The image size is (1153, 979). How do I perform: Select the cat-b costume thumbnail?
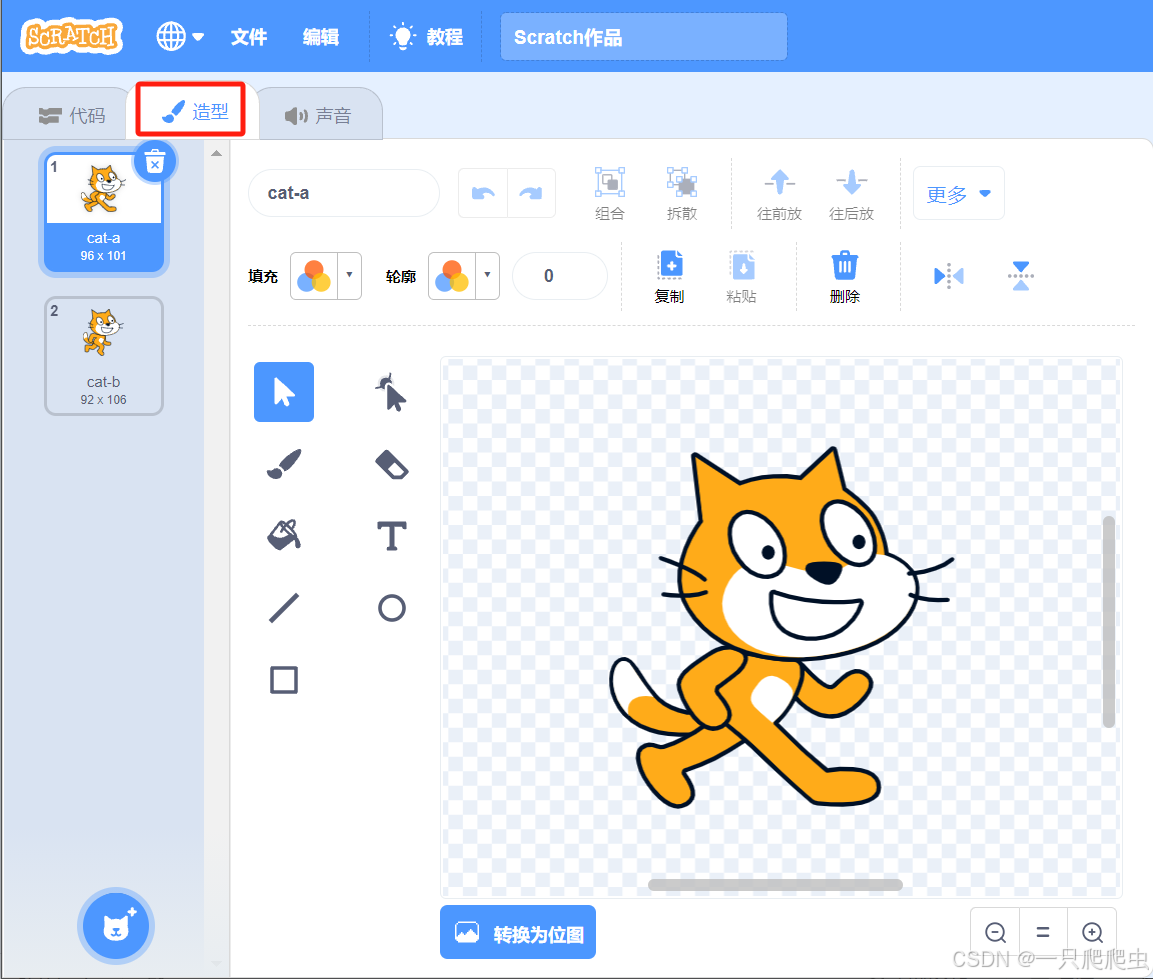104,356
